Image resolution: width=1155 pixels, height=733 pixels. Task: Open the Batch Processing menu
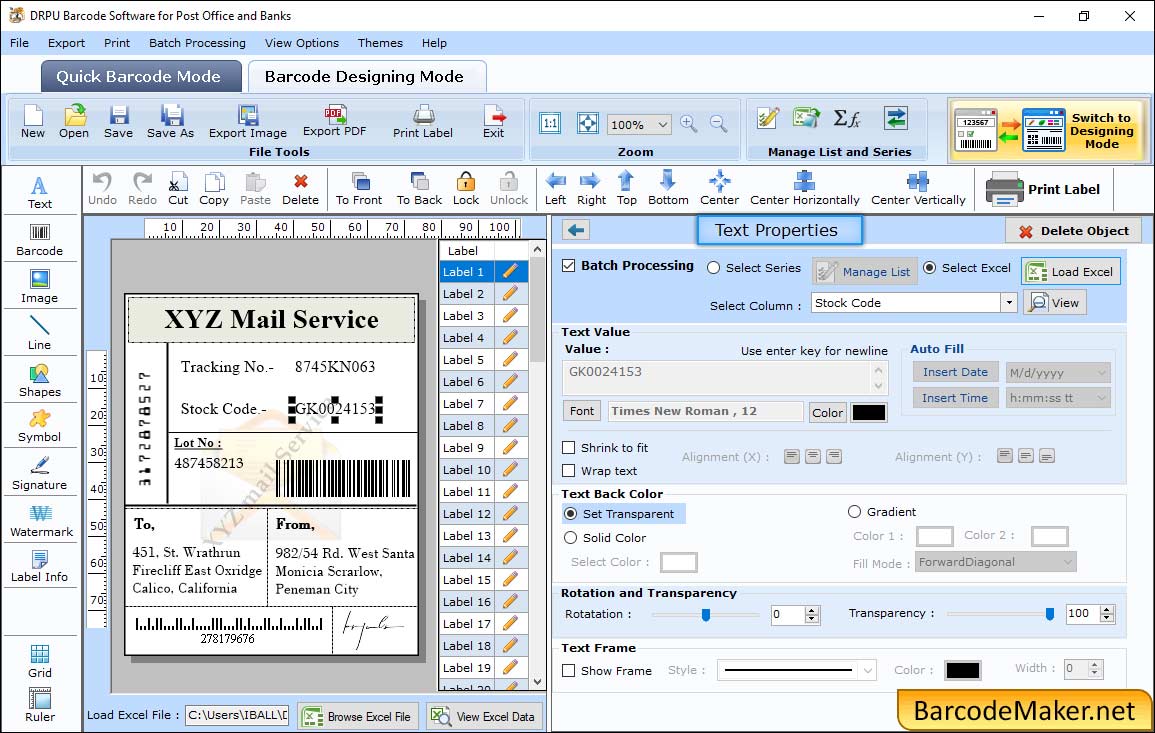pyautogui.click(x=197, y=43)
